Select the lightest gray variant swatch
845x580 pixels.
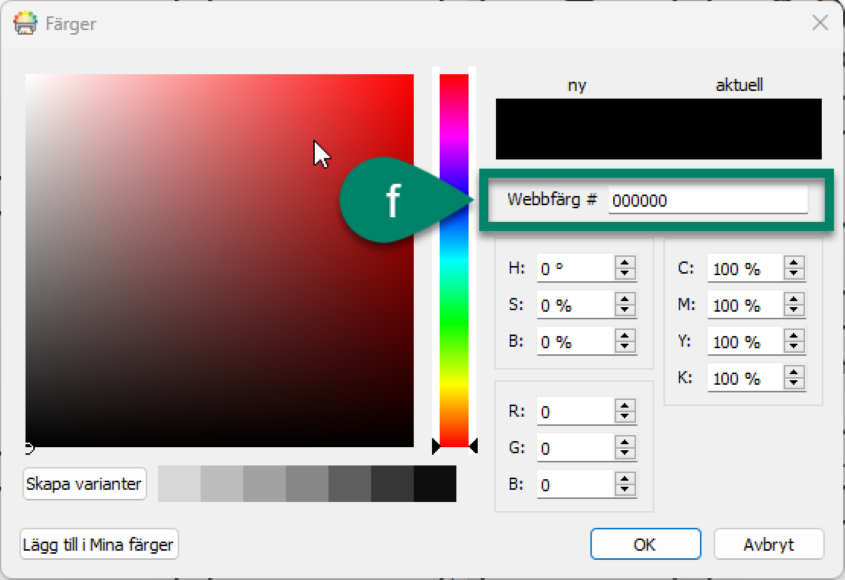(179, 484)
